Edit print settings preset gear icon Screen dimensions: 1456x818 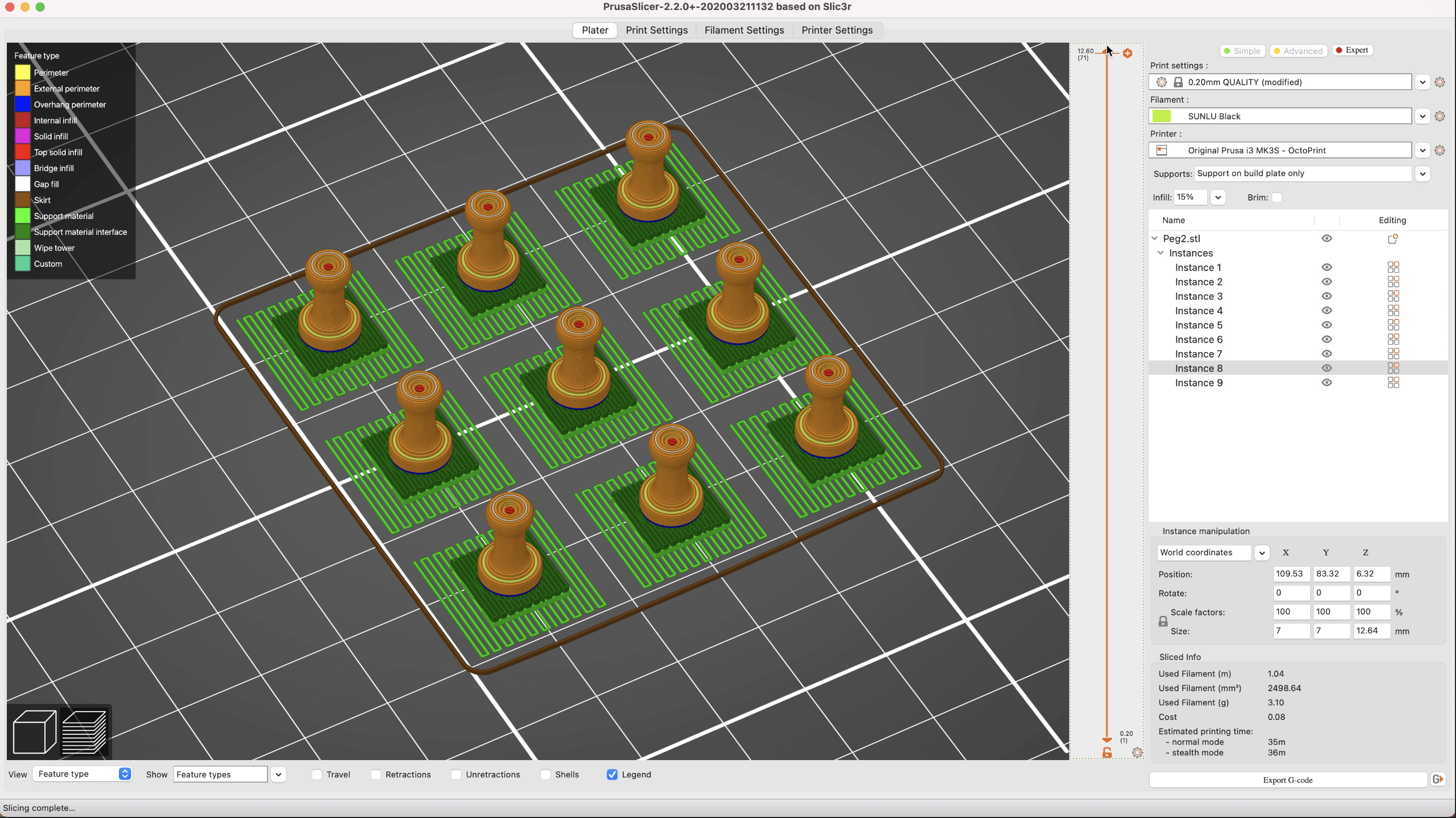coord(1439,82)
